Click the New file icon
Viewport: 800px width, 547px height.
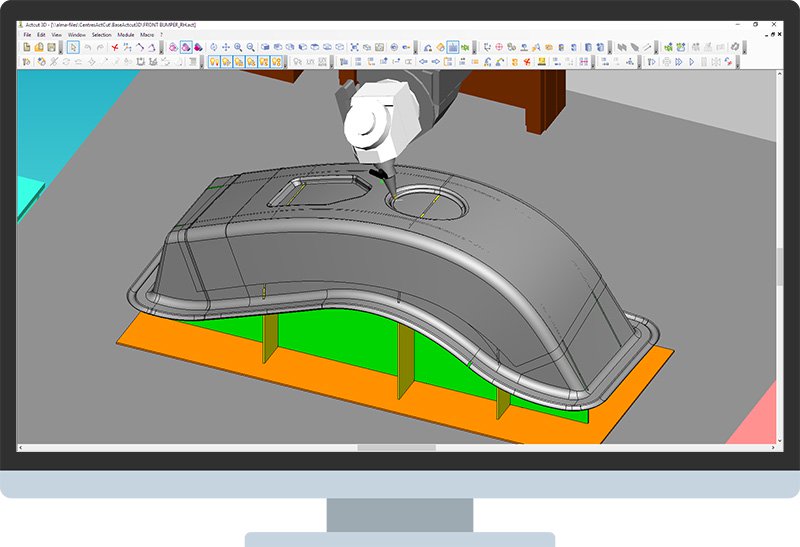click(x=27, y=47)
